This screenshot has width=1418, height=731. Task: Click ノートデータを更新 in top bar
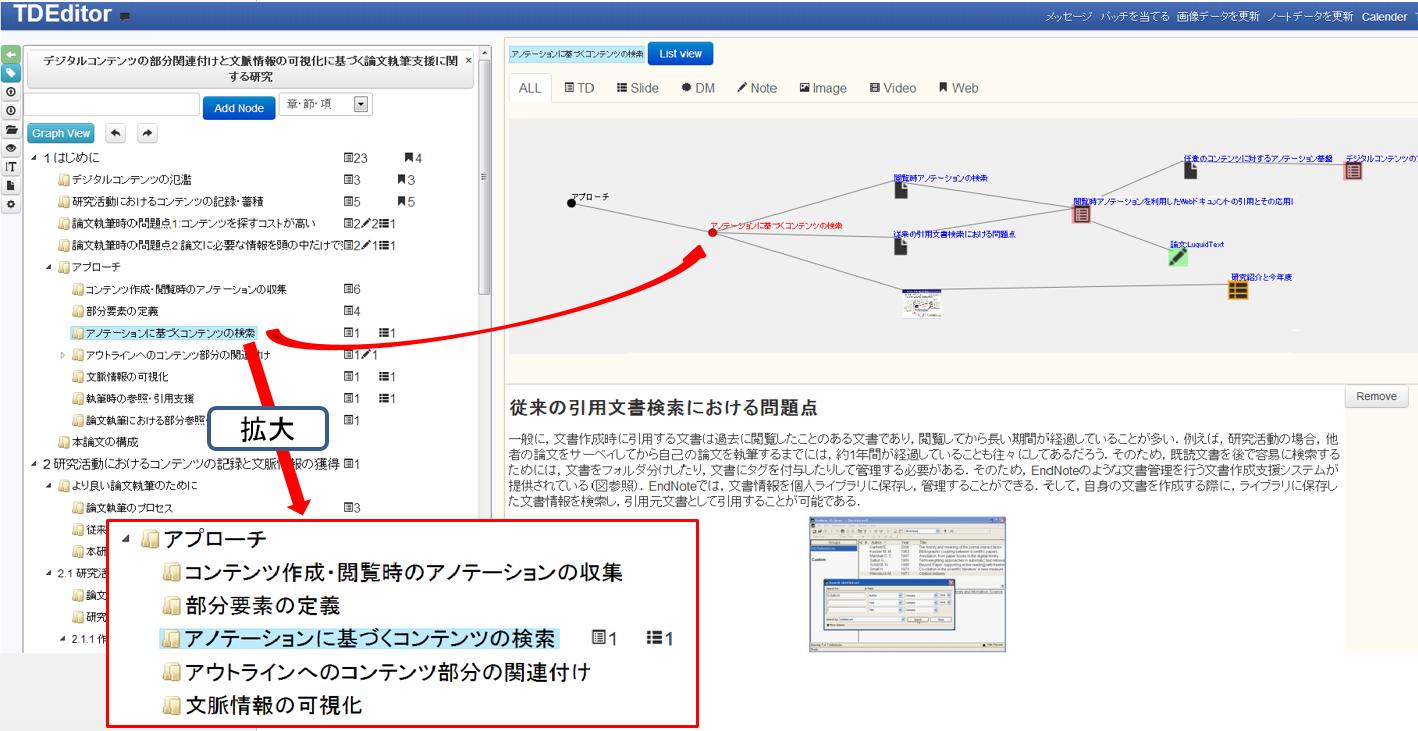[1310, 17]
